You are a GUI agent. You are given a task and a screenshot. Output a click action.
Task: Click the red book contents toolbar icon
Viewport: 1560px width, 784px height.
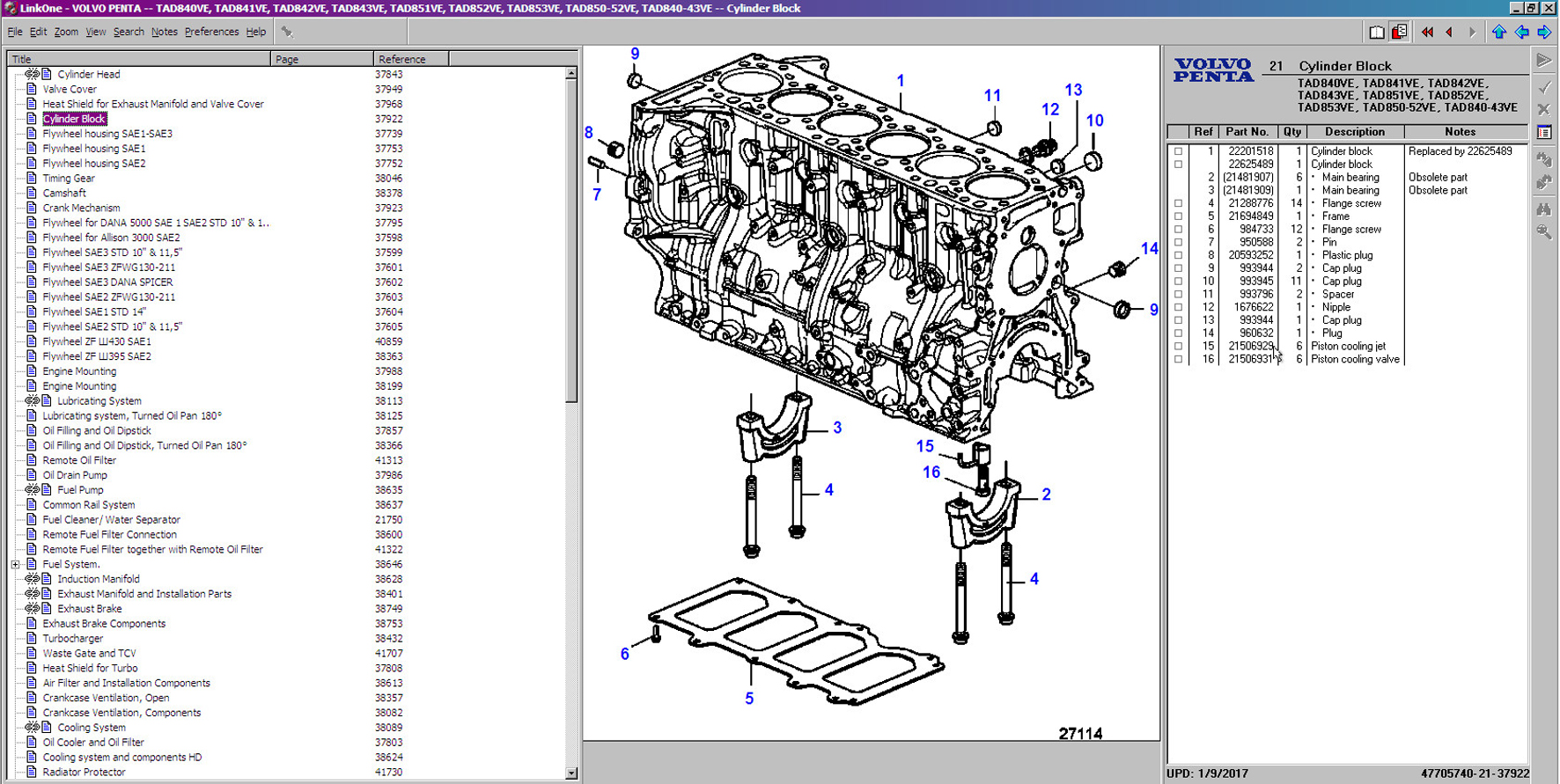click(x=1399, y=33)
